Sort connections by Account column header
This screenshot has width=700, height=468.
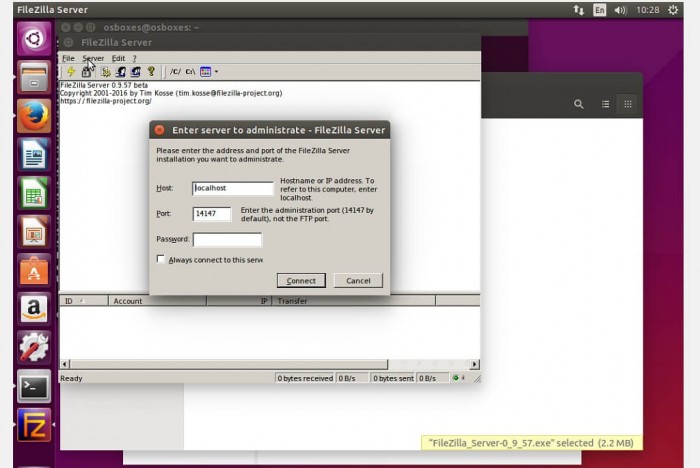point(157,301)
